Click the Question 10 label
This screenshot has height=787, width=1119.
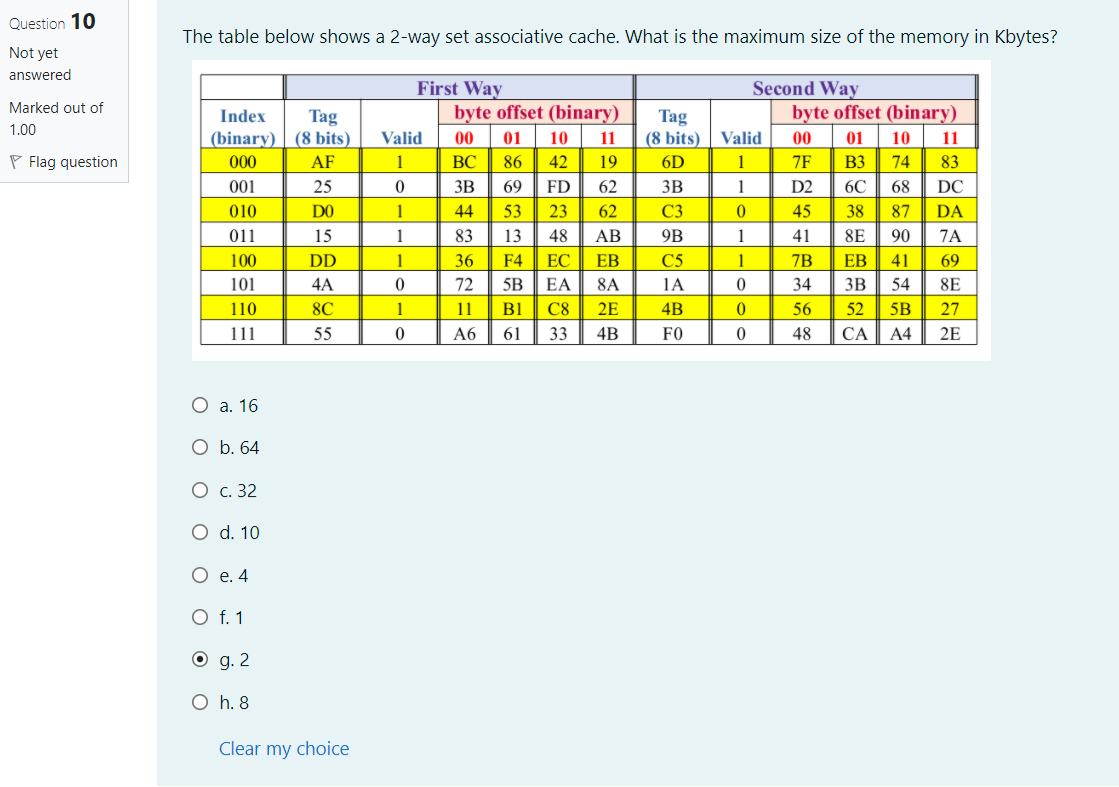click(x=52, y=21)
